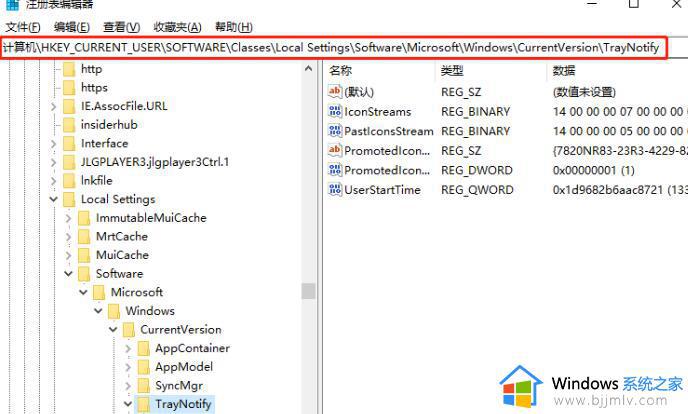Open the 收藏夹(A) menu
688x414 pixels.
coord(177,27)
